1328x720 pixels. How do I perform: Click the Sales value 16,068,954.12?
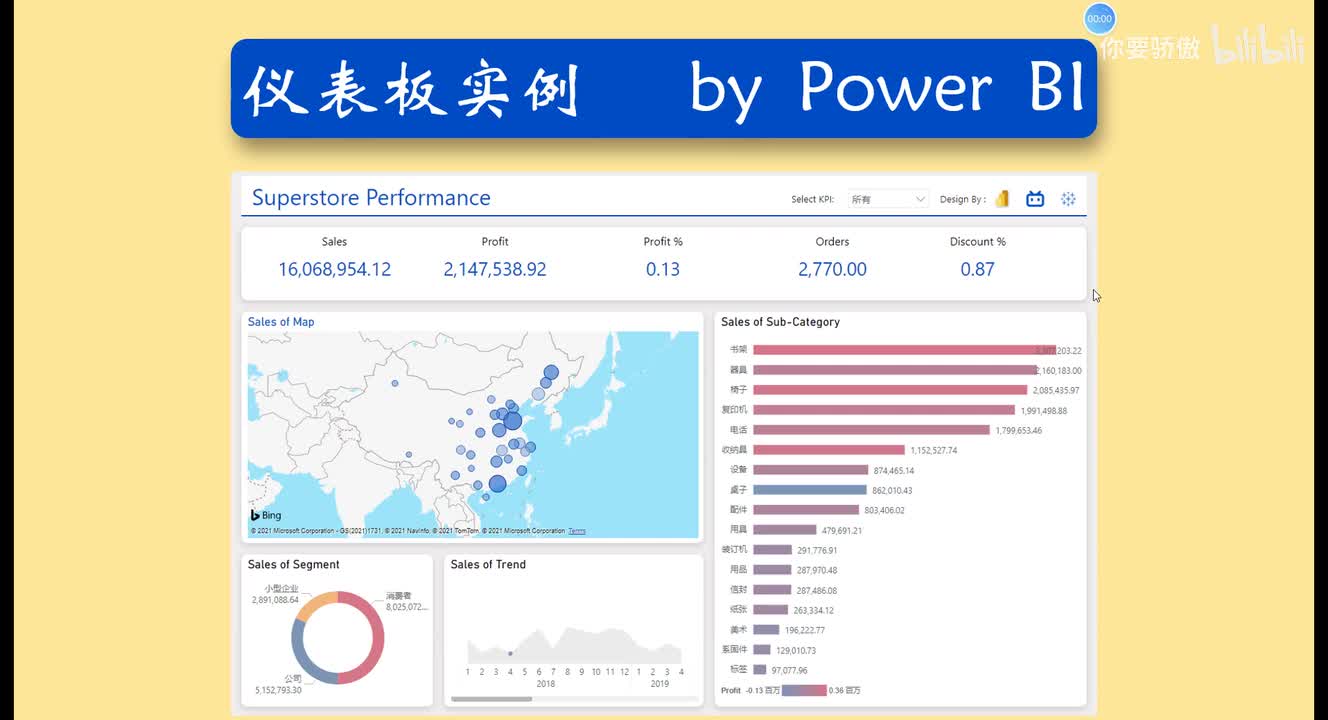[334, 269]
